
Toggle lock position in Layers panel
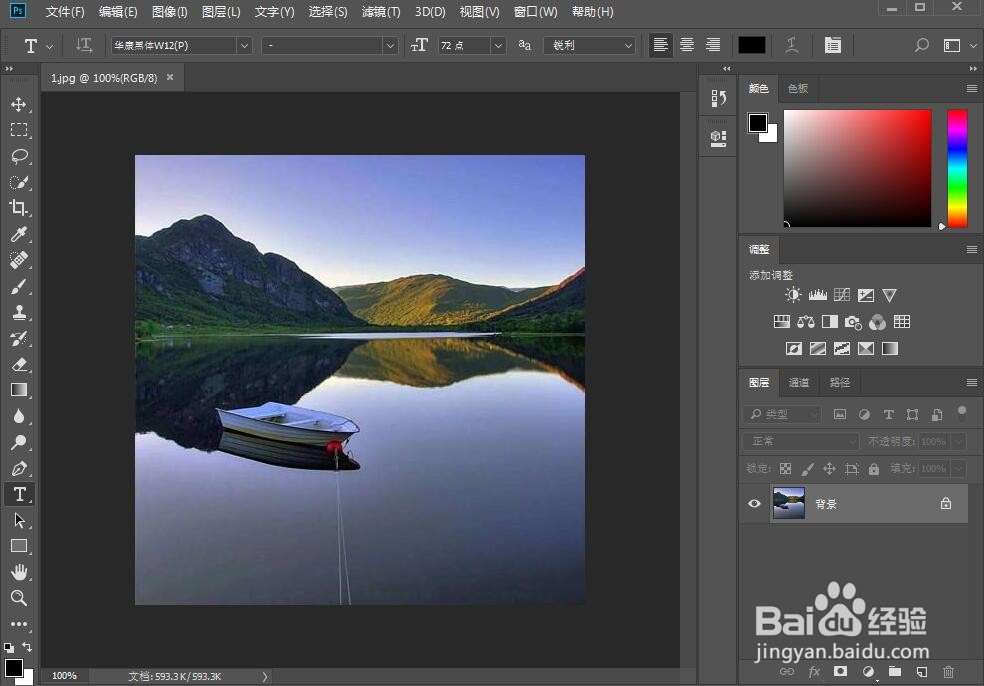click(x=830, y=469)
